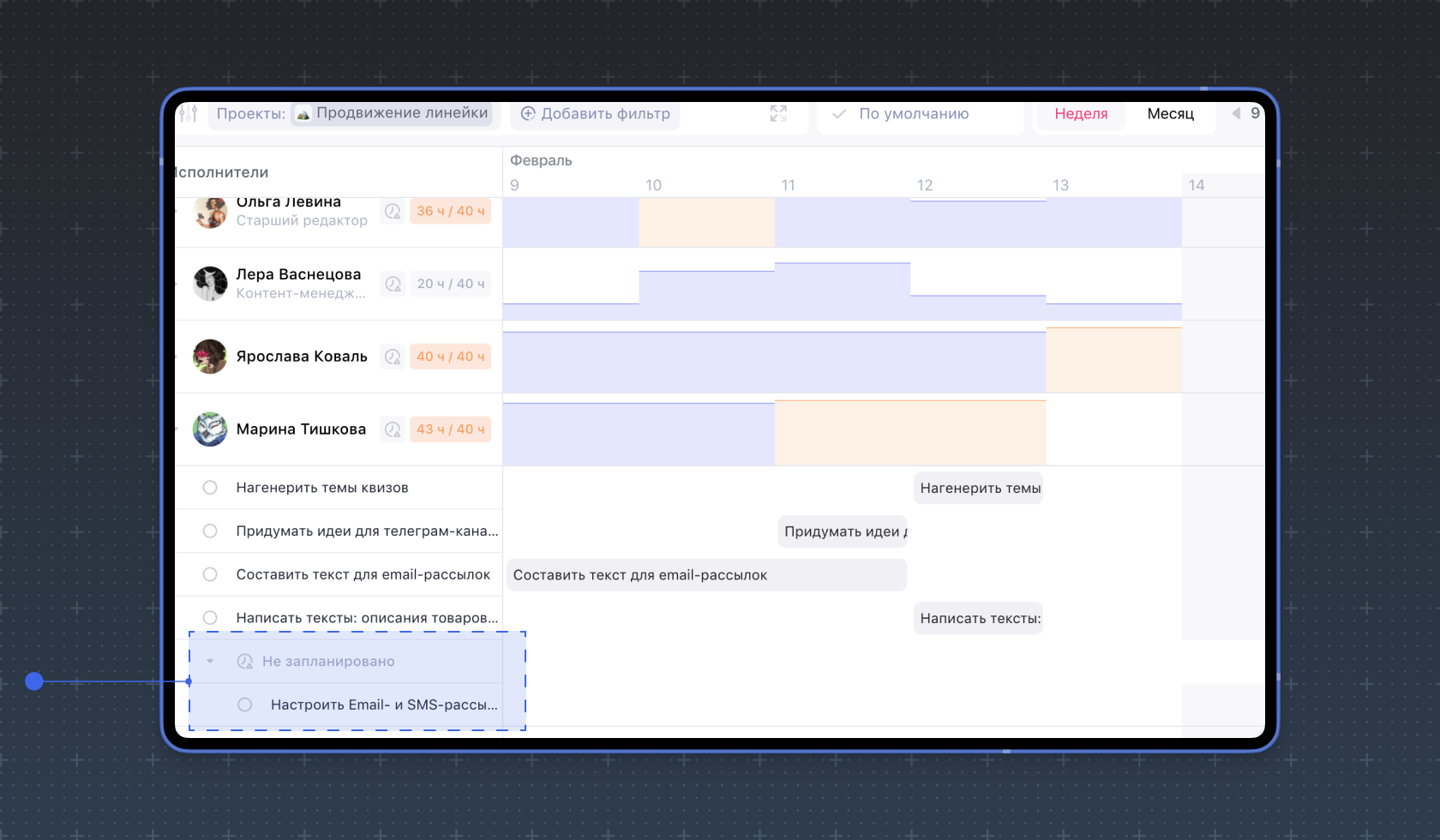Click workload clock icon next to Марина Тишкова
The width and height of the screenshot is (1440, 840).
(x=393, y=429)
